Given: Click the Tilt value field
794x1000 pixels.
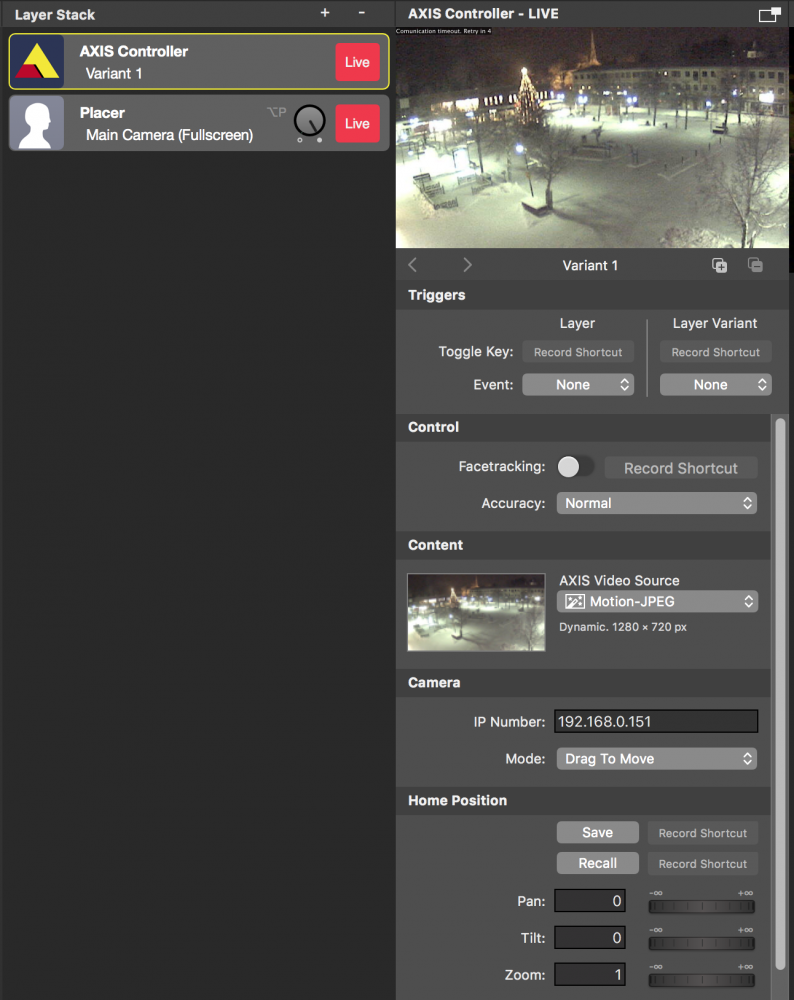Looking at the screenshot, I should [590, 938].
